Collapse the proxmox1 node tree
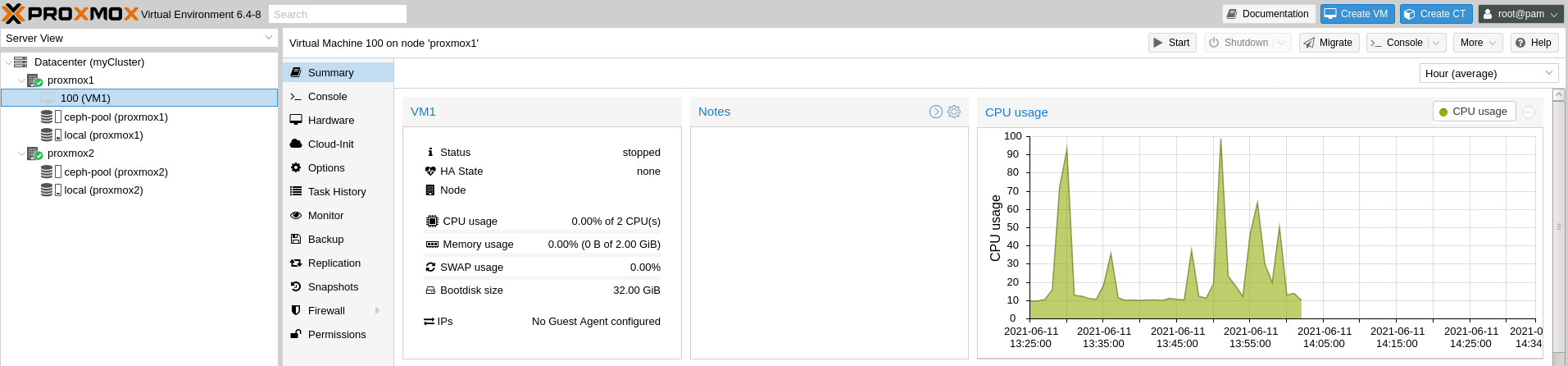The height and width of the screenshot is (366, 1568). pyautogui.click(x=21, y=80)
